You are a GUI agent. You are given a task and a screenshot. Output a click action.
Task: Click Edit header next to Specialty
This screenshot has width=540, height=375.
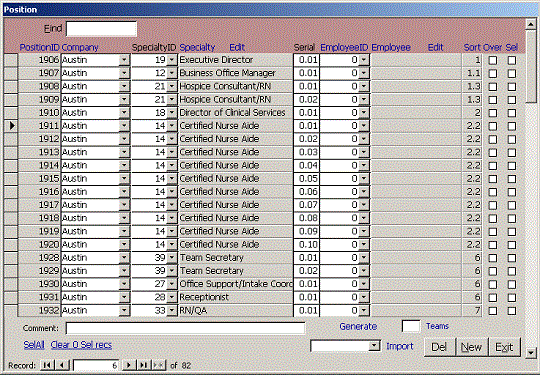(237, 47)
